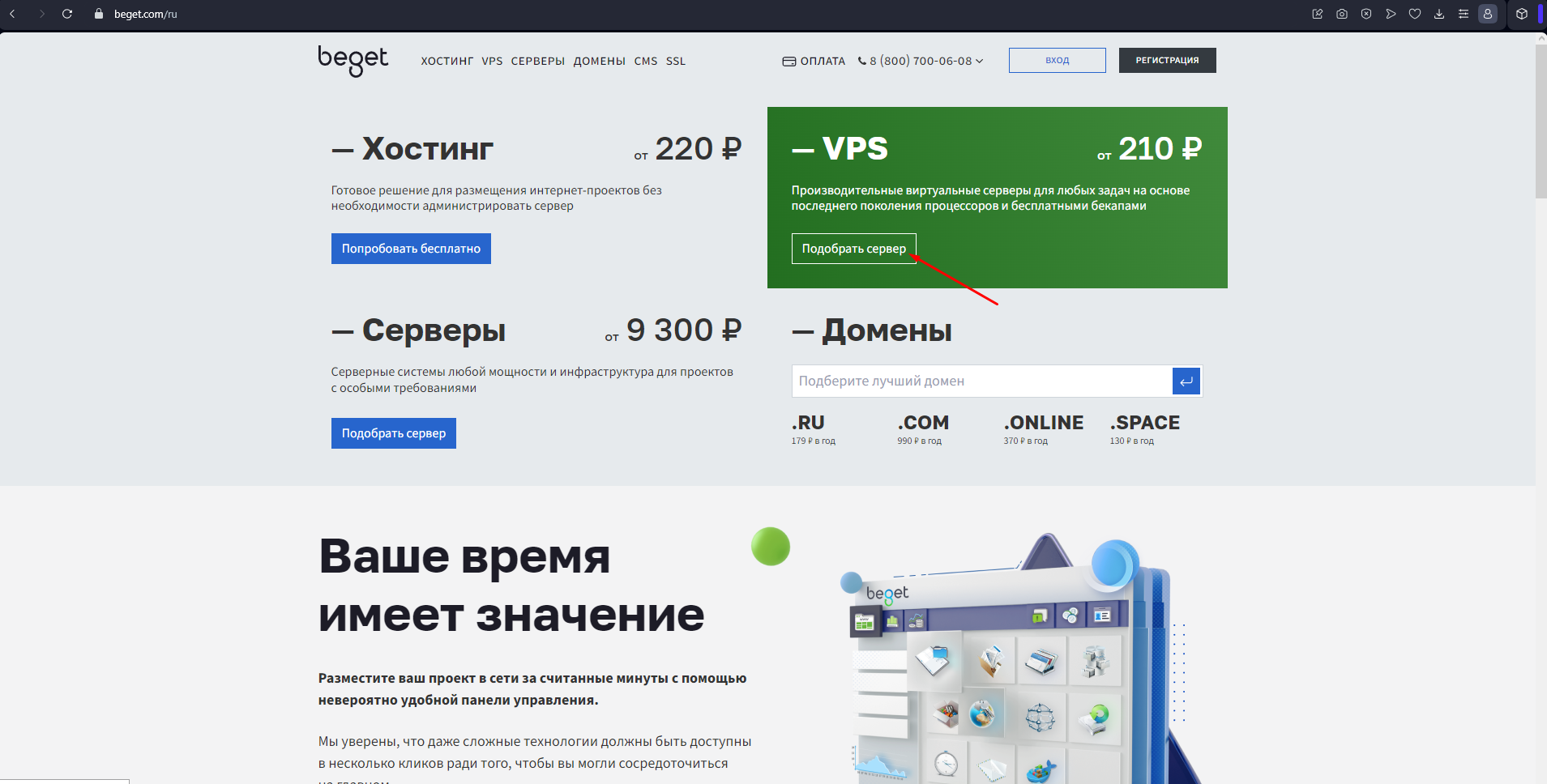The height and width of the screenshot is (784, 1547).
Task: Click the РЕГИСТРАЦИЯ button
Action: (x=1168, y=60)
